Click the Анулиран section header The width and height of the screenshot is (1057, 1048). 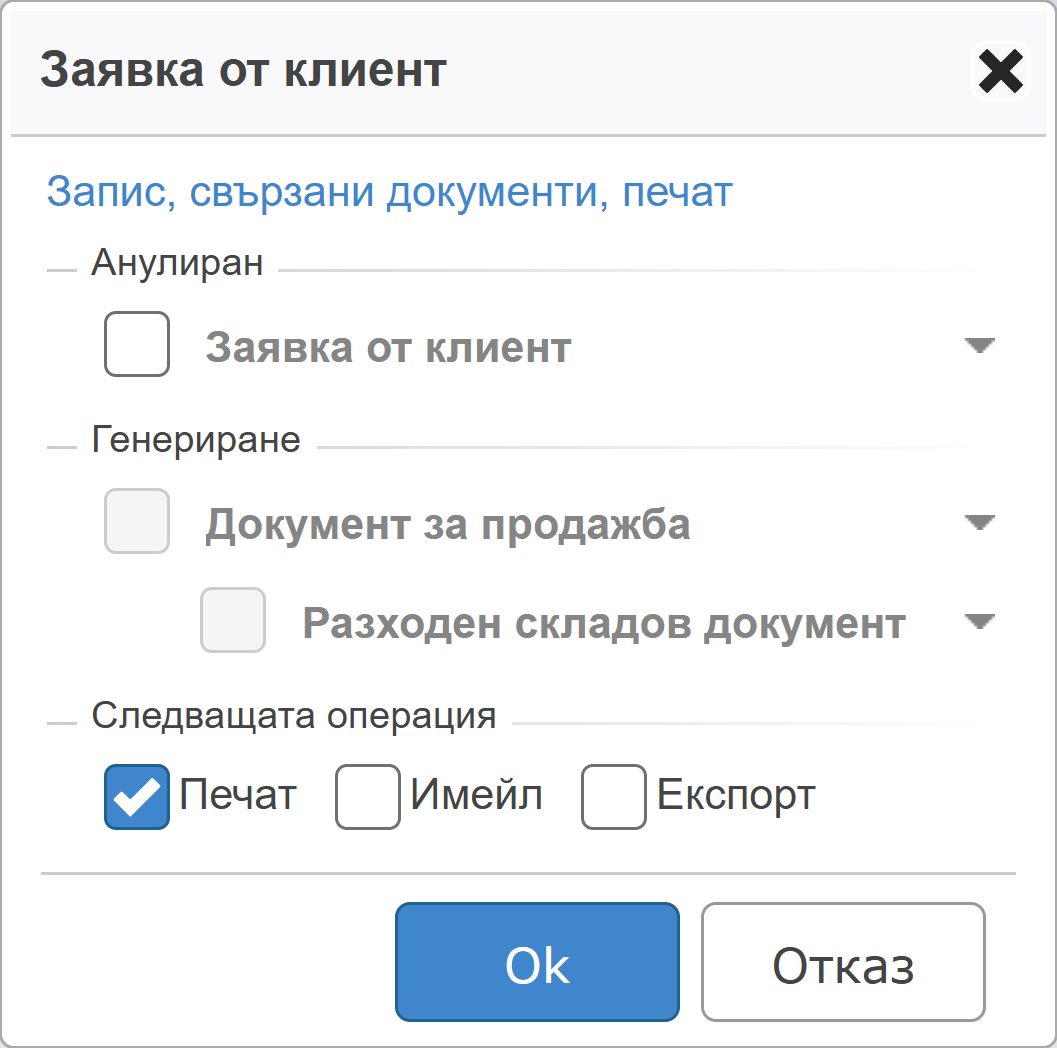[177, 264]
